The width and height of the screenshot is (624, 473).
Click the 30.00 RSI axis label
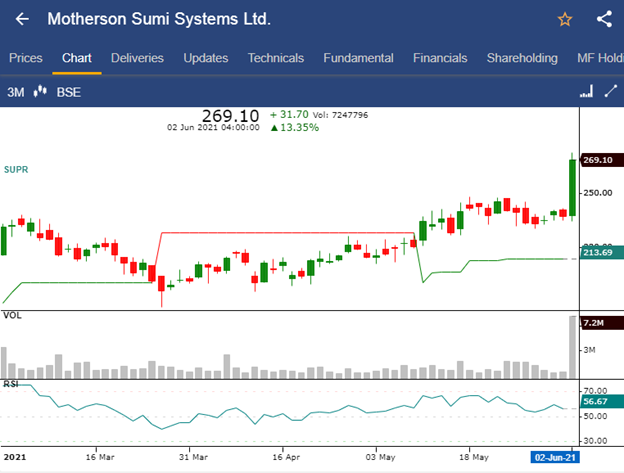(x=595, y=441)
